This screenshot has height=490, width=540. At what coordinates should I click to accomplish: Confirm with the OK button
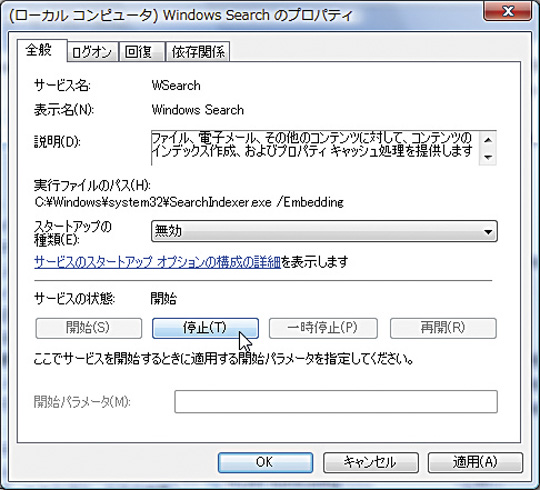pyautogui.click(x=265, y=462)
